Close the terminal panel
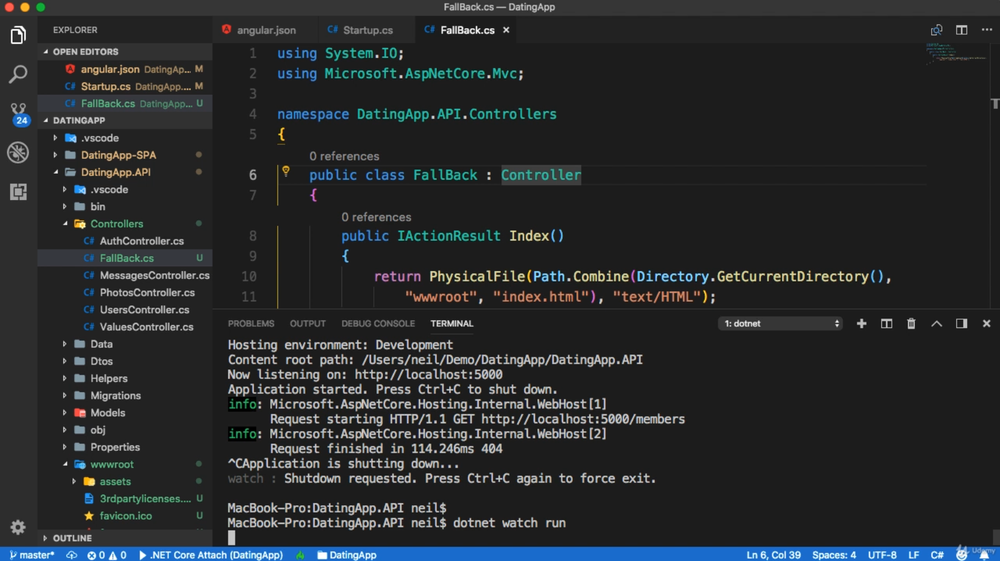This screenshot has height=561, width=1000. [986, 324]
